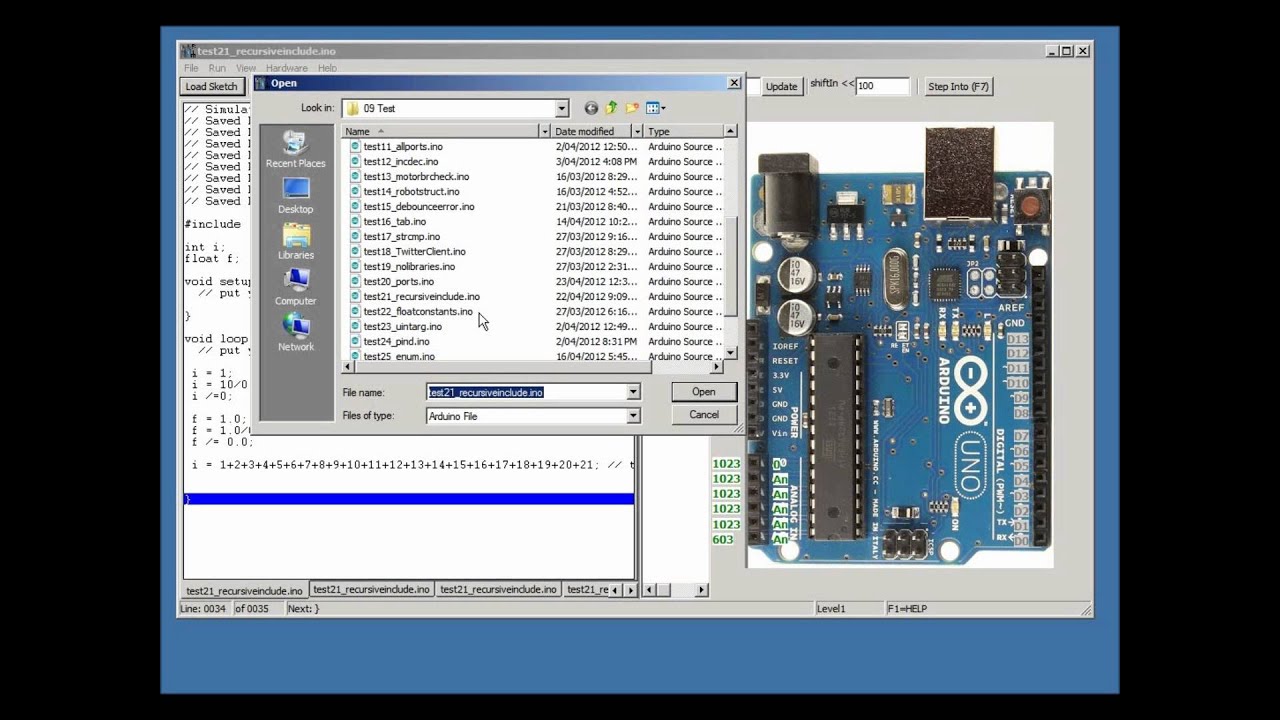1280x720 pixels.
Task: Select test24_pind.ino in the file list
Action: [x=396, y=341]
